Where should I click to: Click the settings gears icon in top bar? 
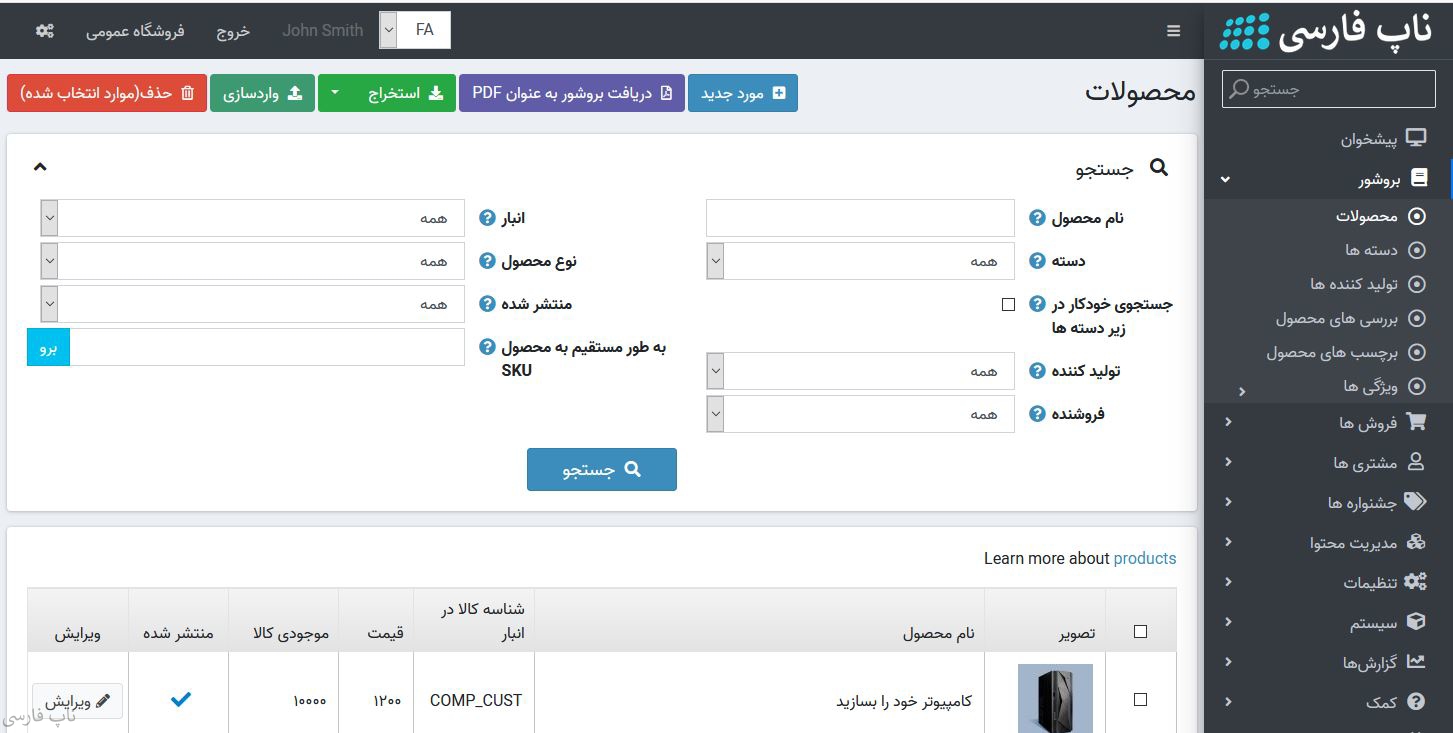(45, 30)
